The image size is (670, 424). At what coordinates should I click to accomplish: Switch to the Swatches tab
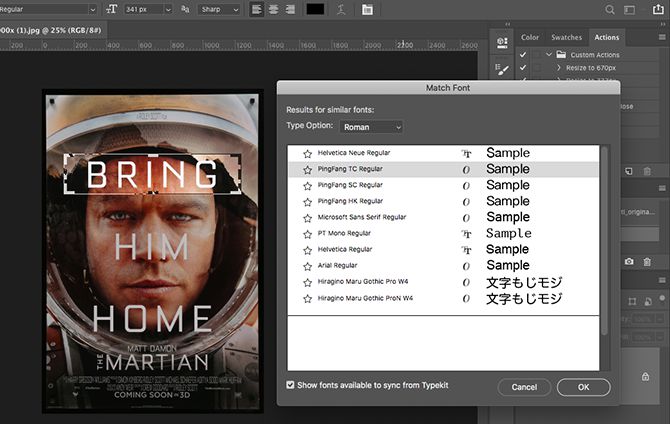(x=565, y=37)
